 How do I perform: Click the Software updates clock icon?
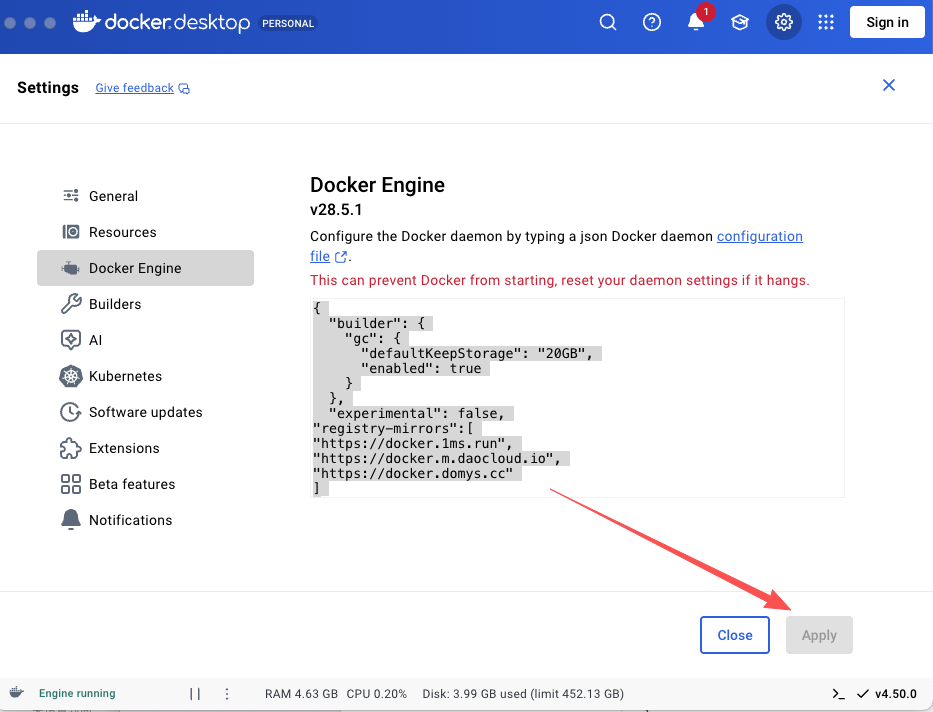pyautogui.click(x=70, y=412)
